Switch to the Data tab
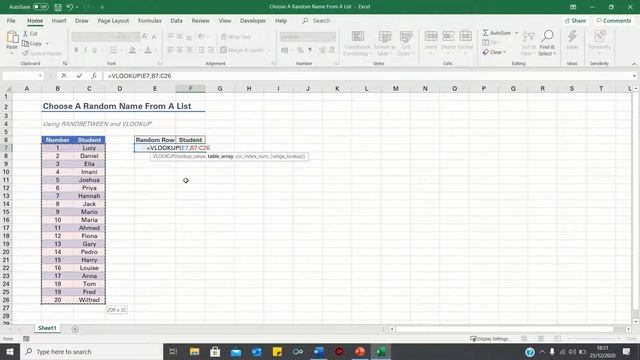Viewport: 640px width, 360px height. 176,20
